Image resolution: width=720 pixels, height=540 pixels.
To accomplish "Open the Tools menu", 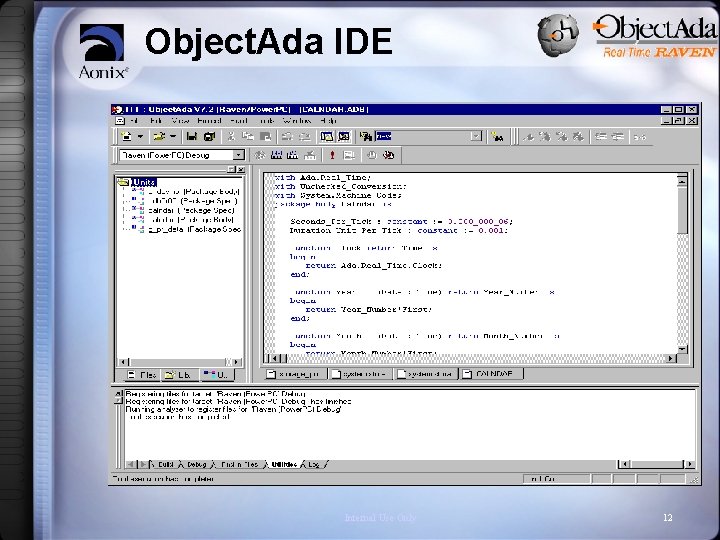I will tap(266, 121).
